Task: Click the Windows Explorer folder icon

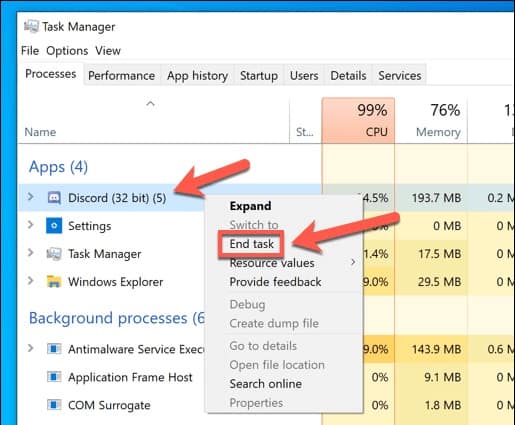Action: pyautogui.click(x=54, y=282)
